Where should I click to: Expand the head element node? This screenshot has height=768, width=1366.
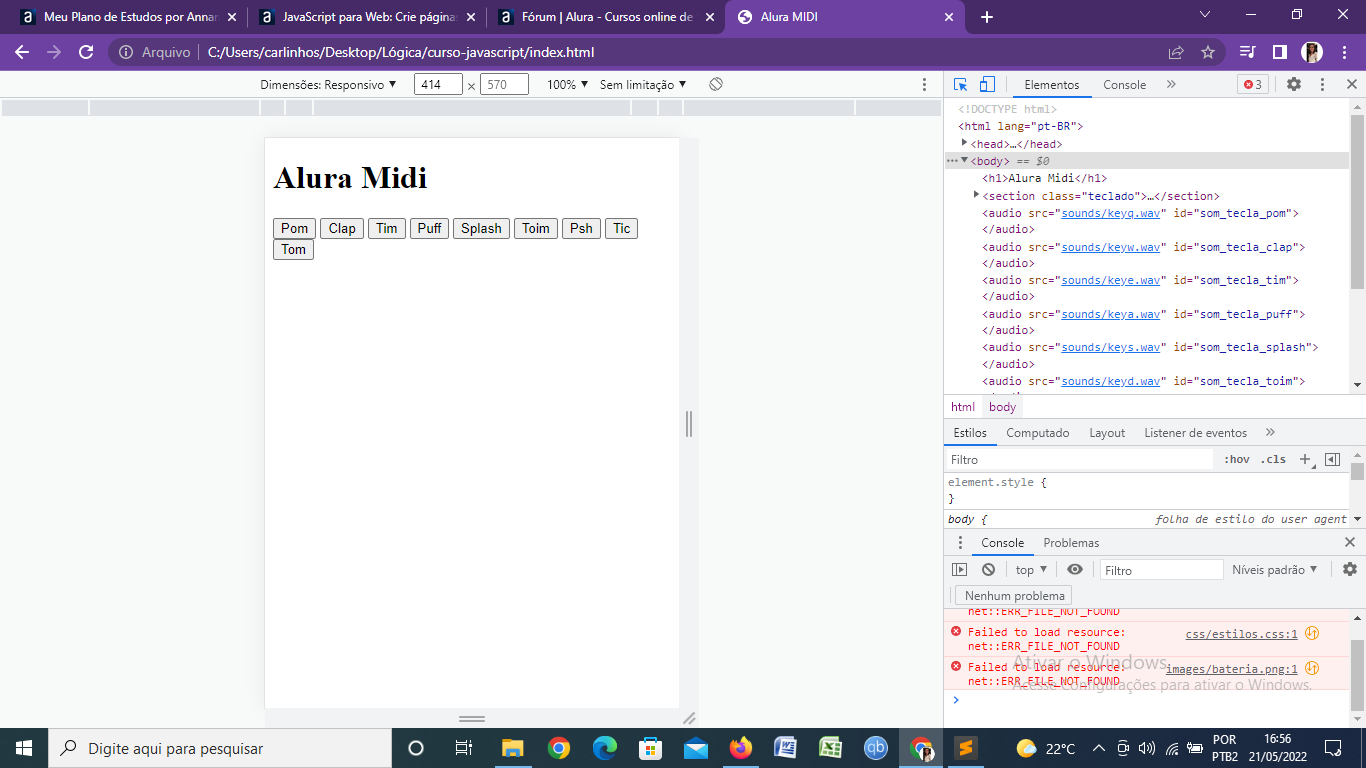tap(965, 144)
